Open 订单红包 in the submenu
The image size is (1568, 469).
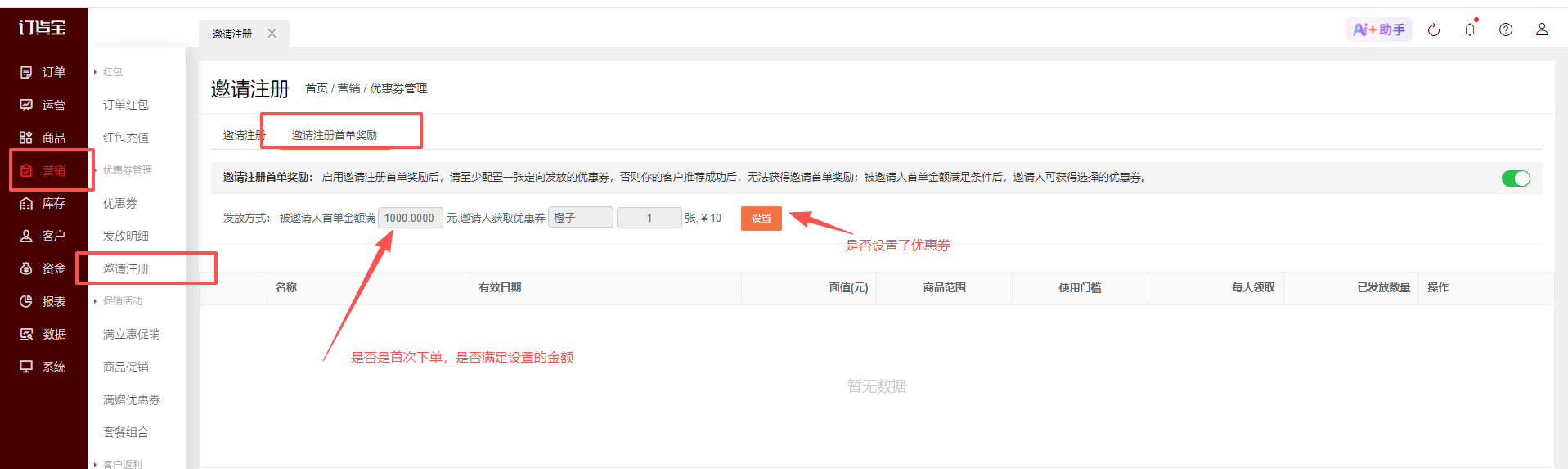point(126,105)
